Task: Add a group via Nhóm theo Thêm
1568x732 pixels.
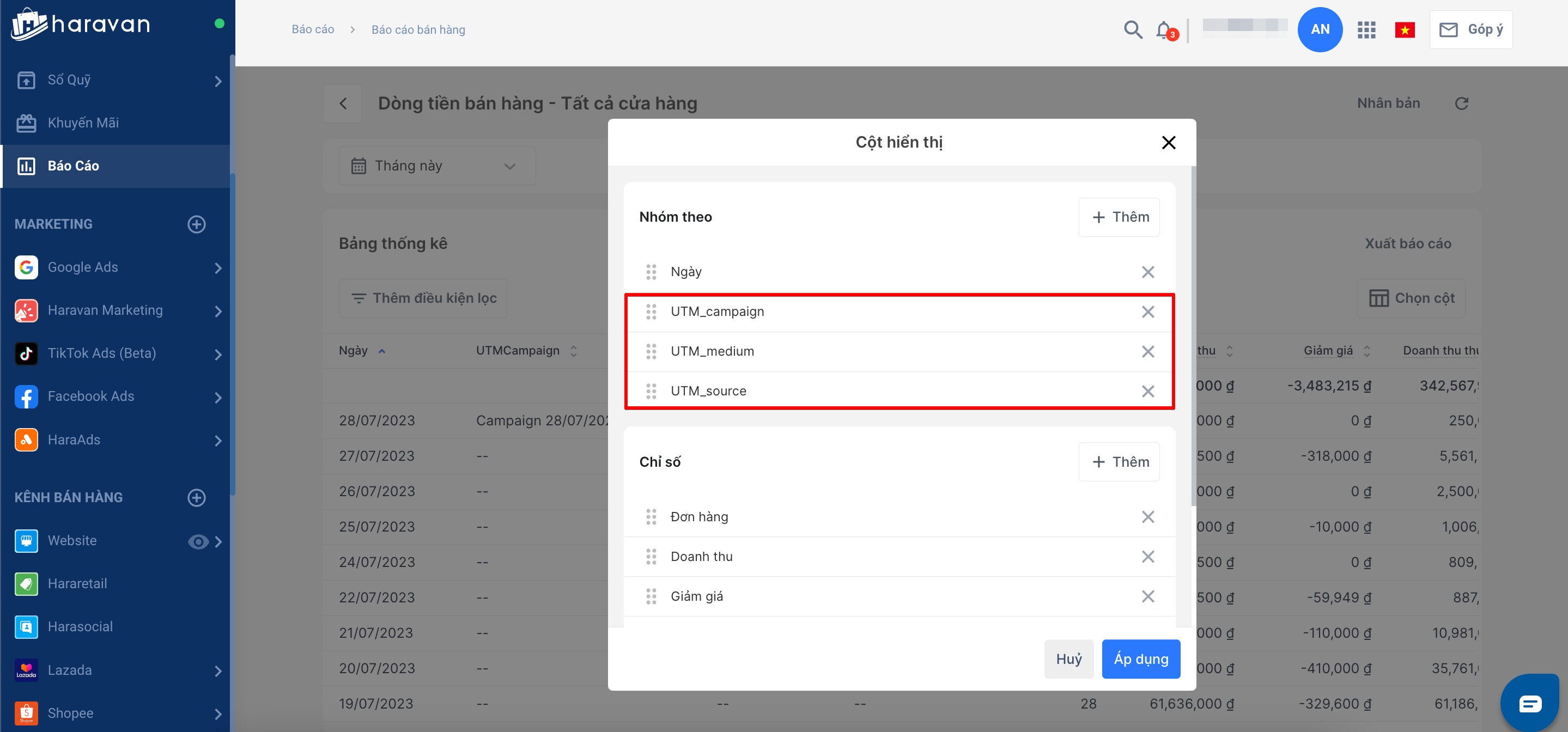Action: click(1119, 217)
